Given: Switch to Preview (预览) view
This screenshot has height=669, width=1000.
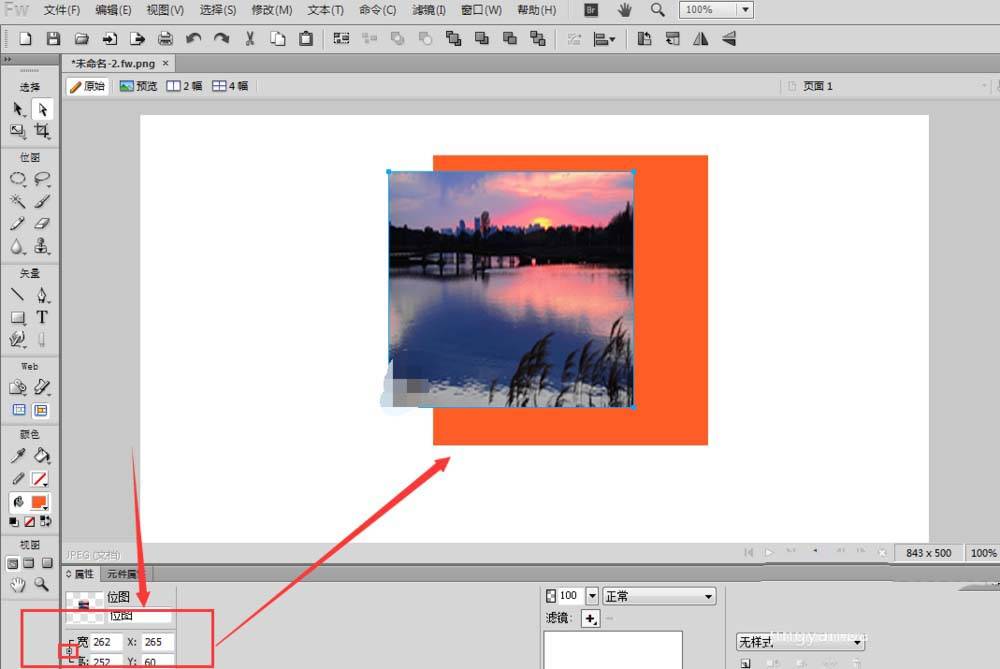Looking at the screenshot, I should [138, 86].
